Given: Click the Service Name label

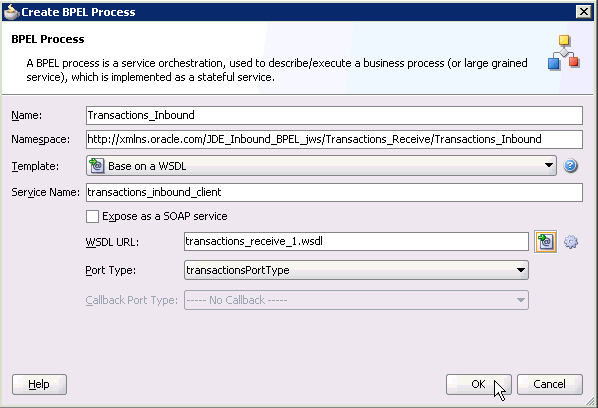Looking at the screenshot, I should pyautogui.click(x=45, y=192).
